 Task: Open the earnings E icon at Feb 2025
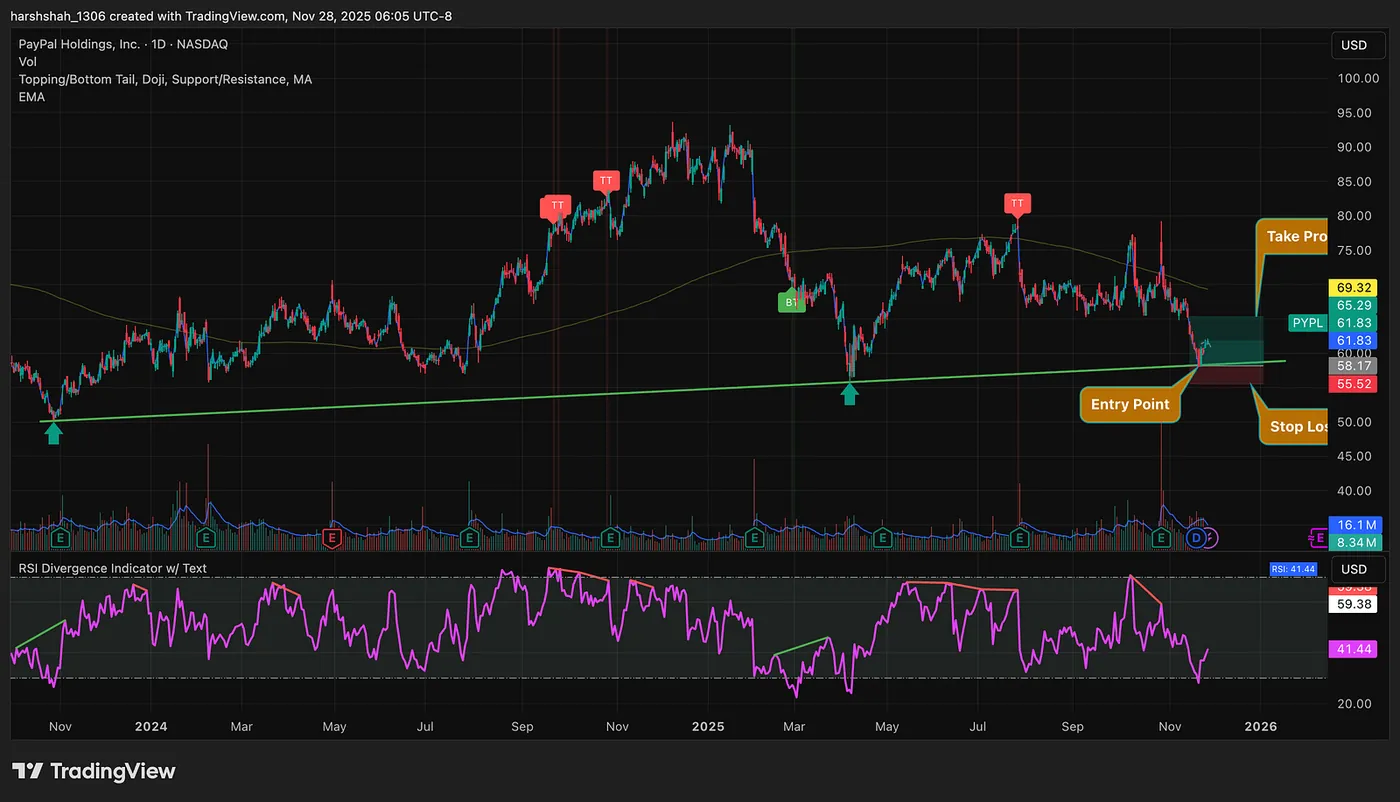click(x=755, y=538)
